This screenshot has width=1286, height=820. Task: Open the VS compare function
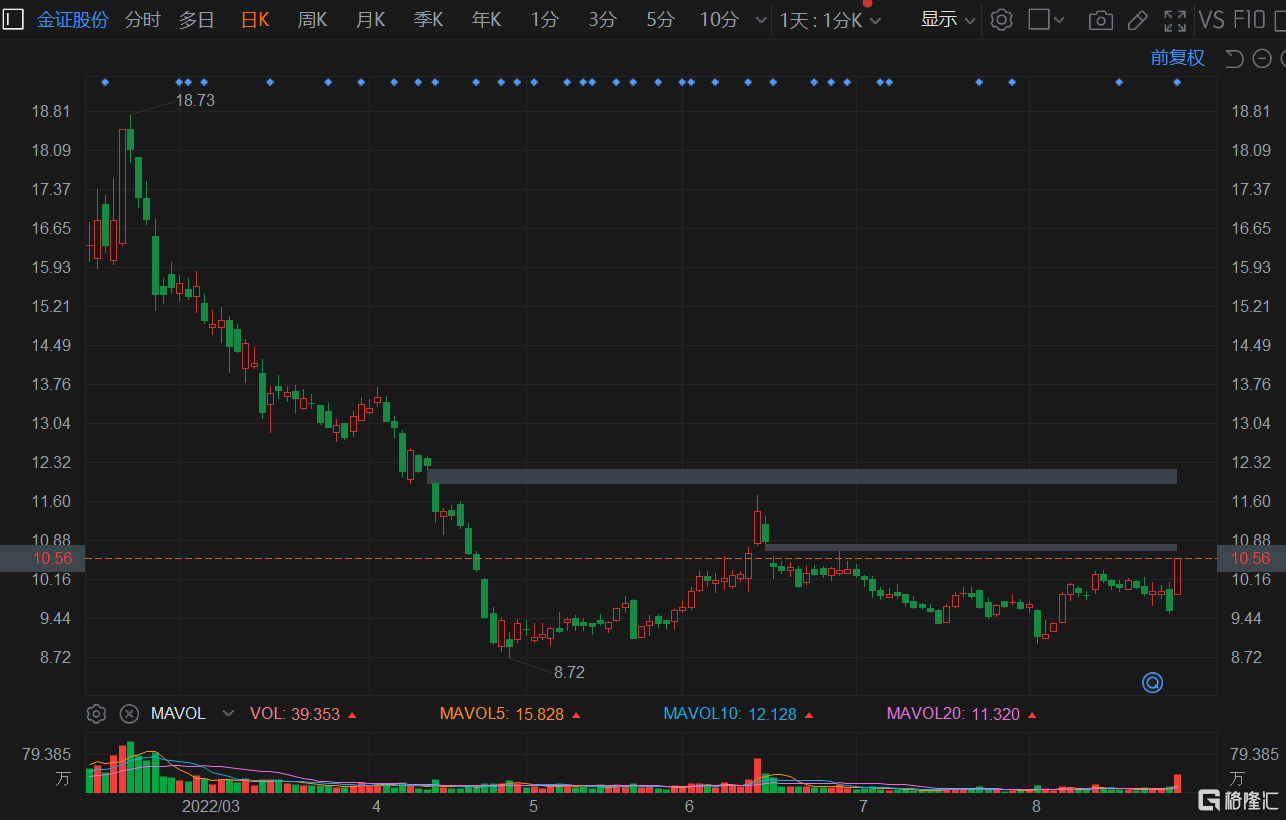pyautogui.click(x=1211, y=19)
